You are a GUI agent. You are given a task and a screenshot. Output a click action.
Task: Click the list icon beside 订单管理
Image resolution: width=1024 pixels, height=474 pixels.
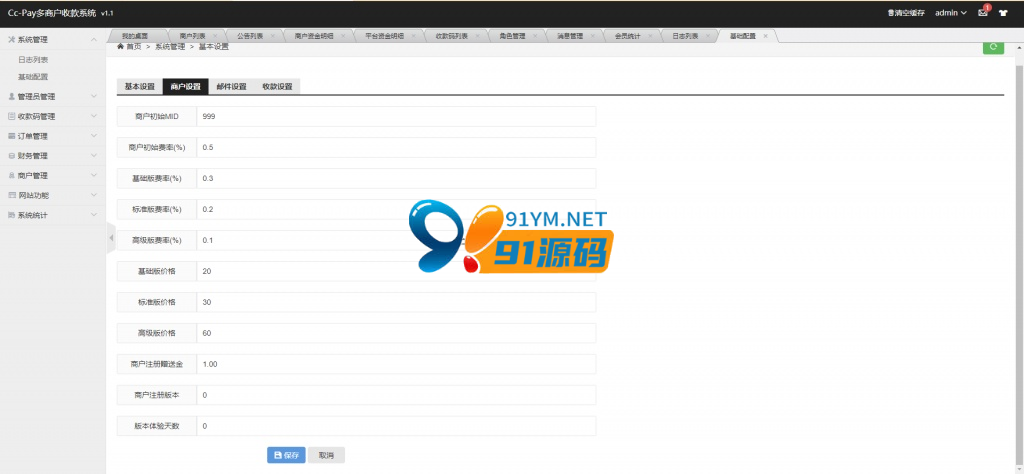11,136
